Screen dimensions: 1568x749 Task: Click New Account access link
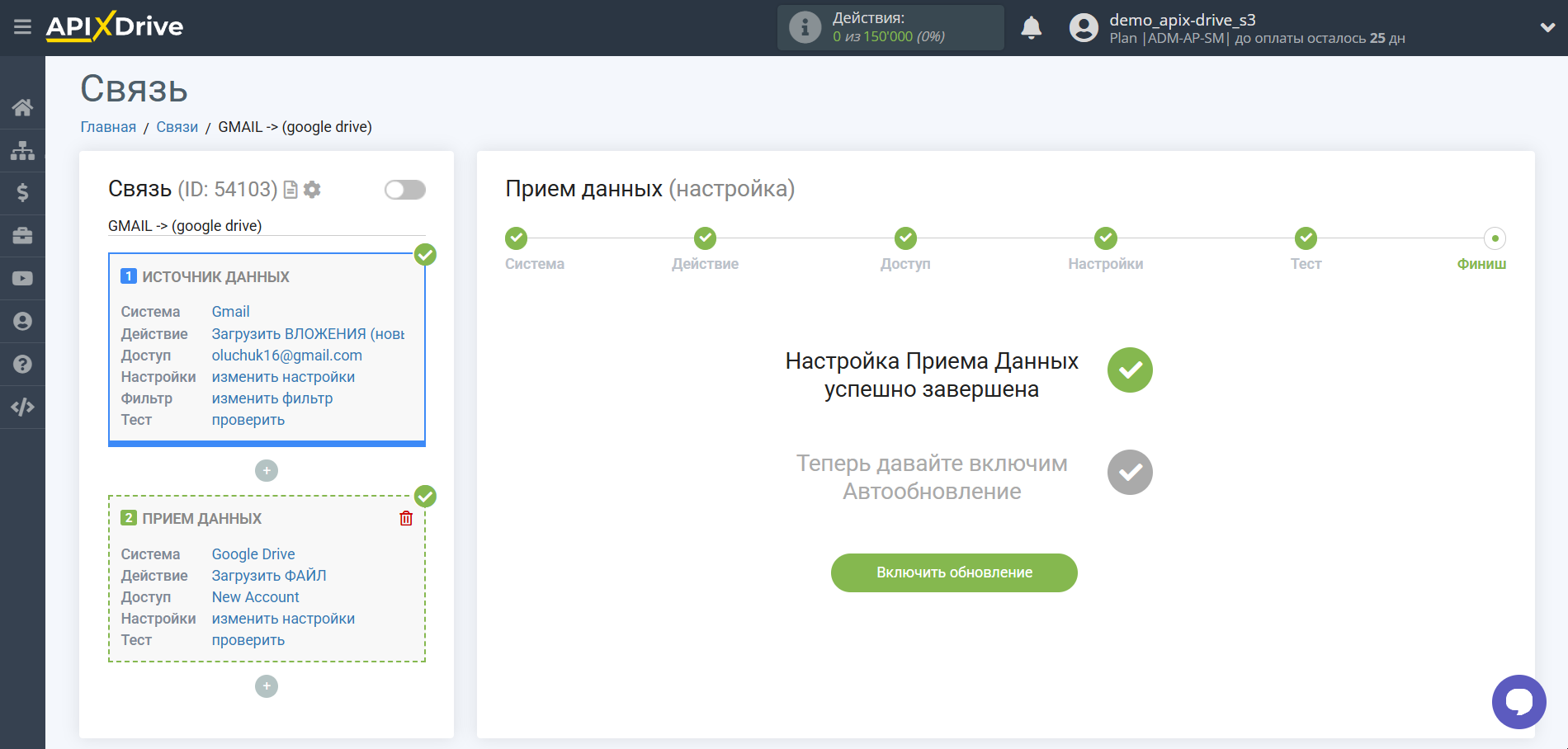[255, 597]
